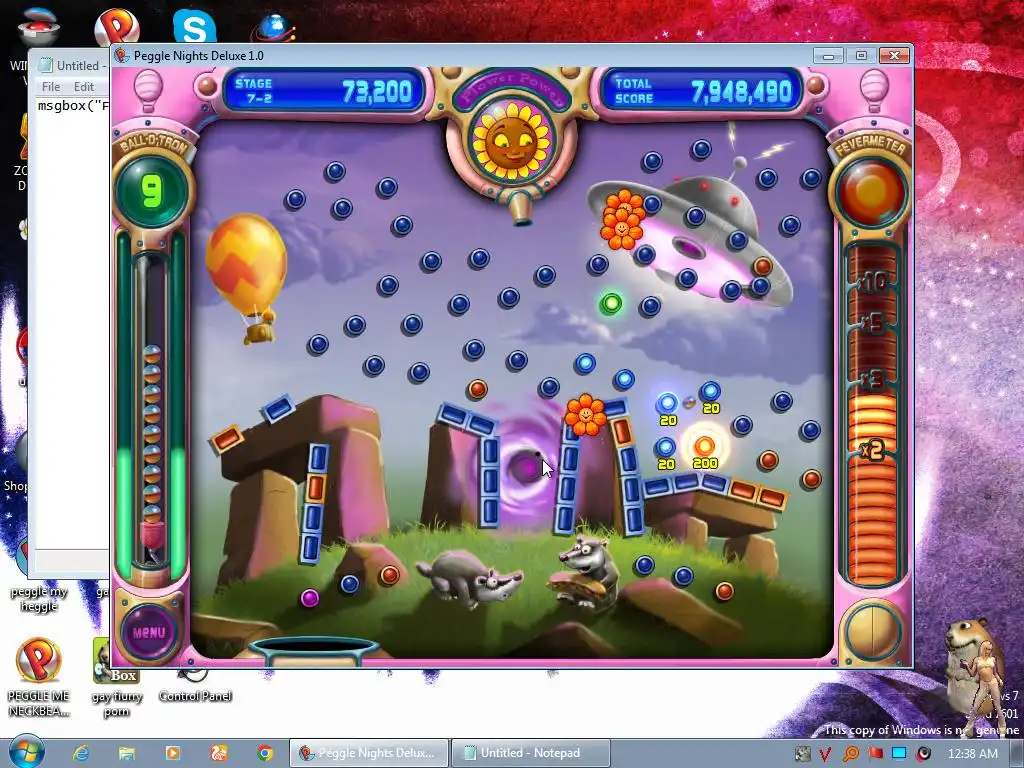Click the ball launcher cannon nozzle
This screenshot has width=1024, height=768.
coord(519,209)
